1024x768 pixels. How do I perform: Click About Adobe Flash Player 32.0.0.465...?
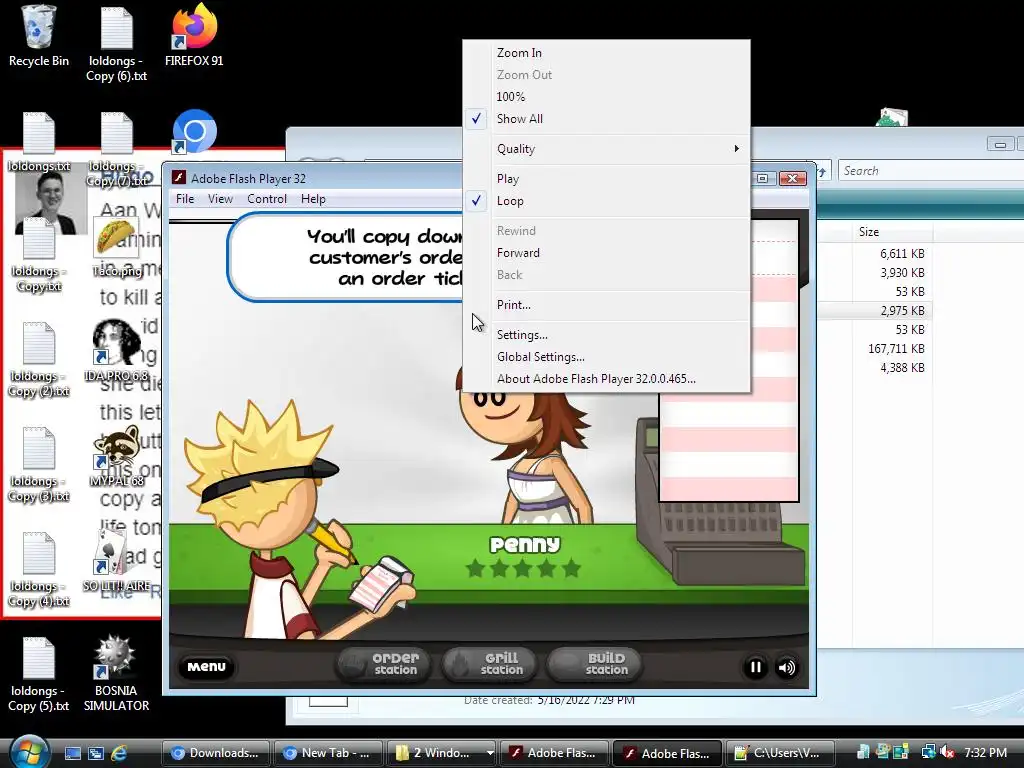(606, 379)
